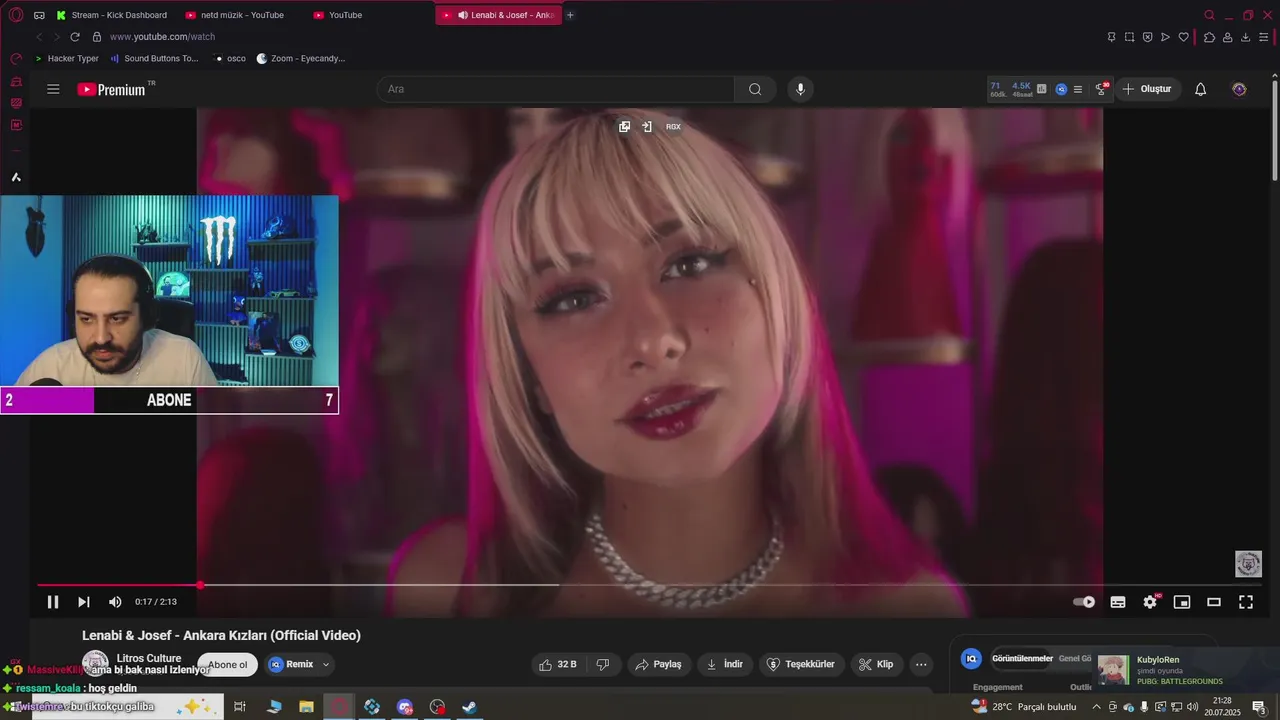Open the account avatar menu
This screenshot has height=720, width=1280.
1239,89
